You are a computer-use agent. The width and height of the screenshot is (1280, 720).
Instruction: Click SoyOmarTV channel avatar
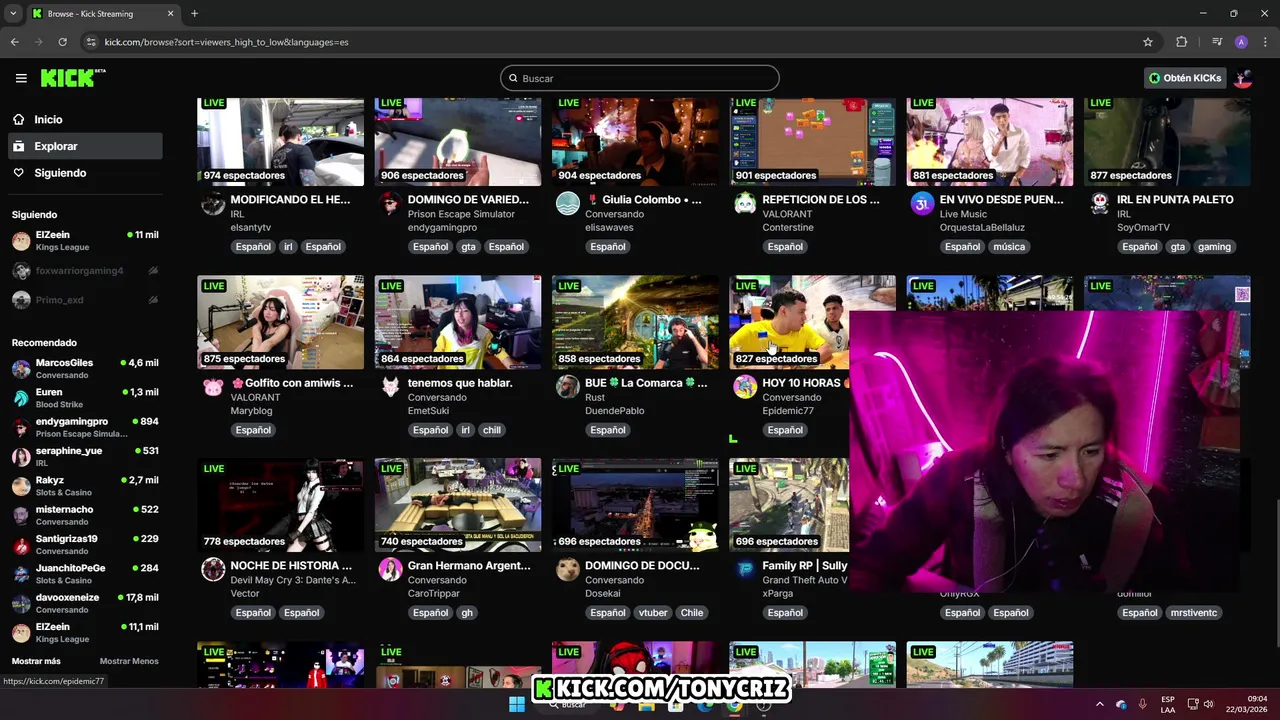click(1100, 204)
